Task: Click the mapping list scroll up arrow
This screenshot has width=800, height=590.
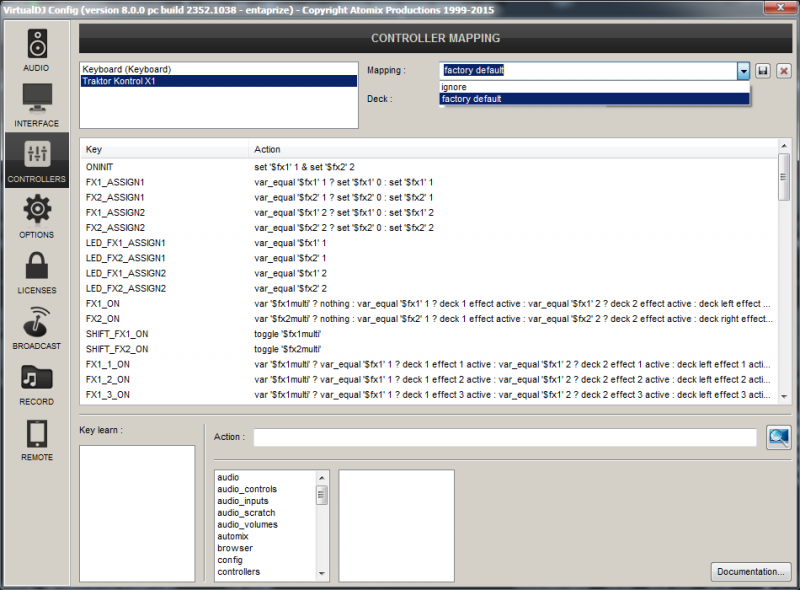Action: (784, 146)
